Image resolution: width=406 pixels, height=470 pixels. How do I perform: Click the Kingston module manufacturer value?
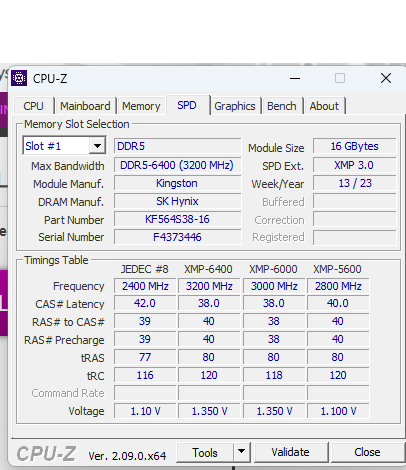point(177,183)
